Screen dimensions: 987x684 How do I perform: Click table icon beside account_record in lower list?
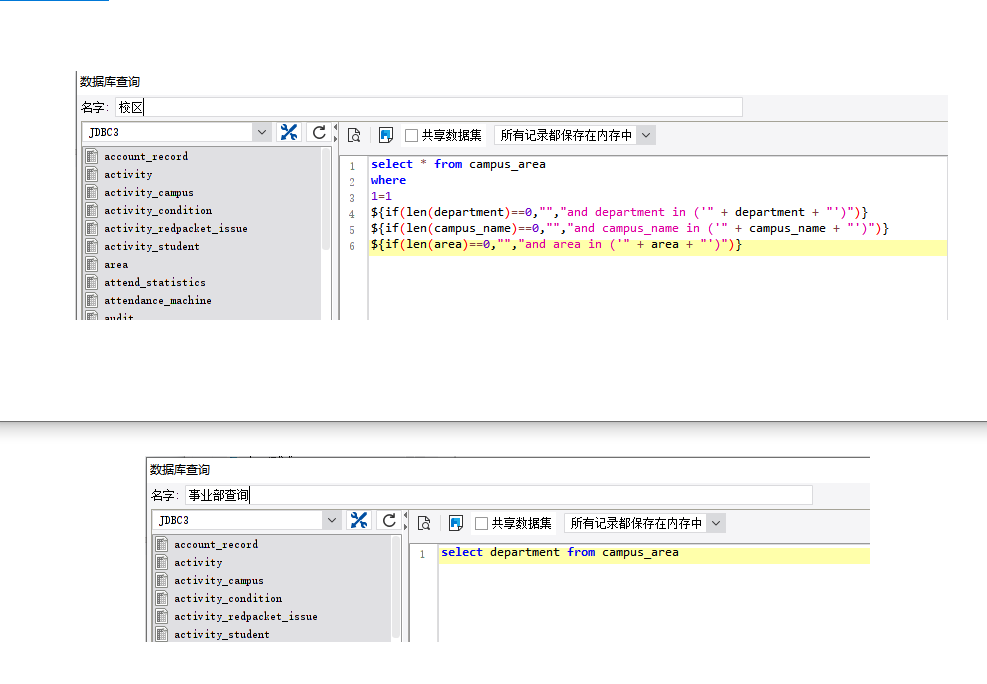point(162,544)
